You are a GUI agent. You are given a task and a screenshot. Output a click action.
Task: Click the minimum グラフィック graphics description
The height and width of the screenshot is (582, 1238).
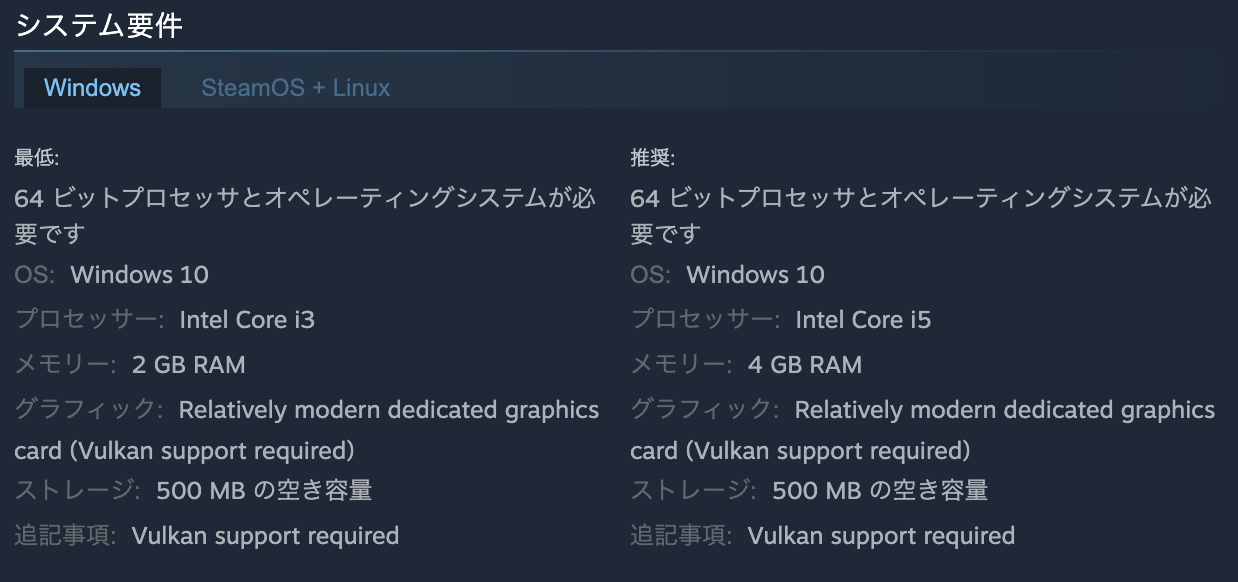388,410
